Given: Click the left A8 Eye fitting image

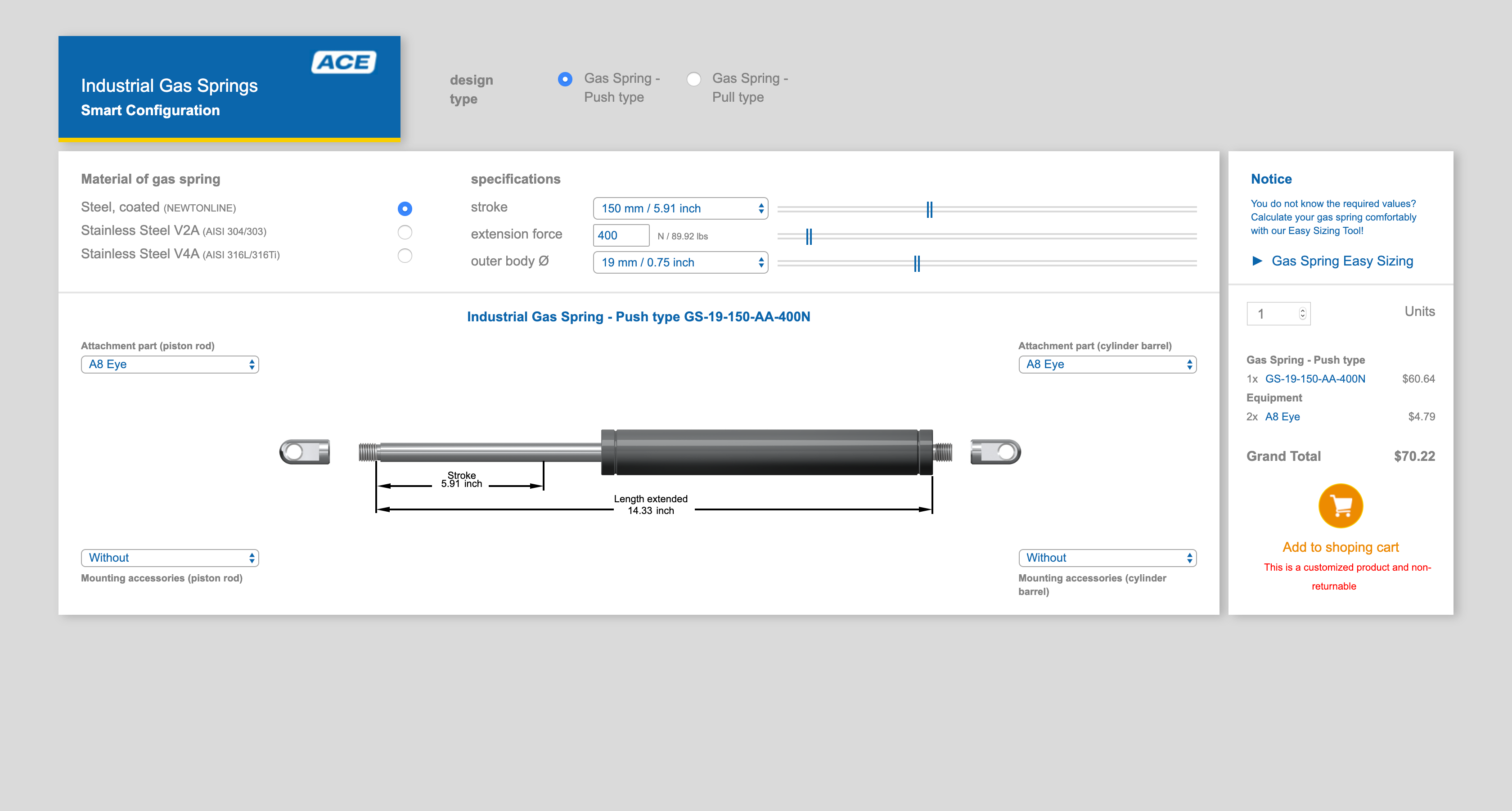Looking at the screenshot, I should point(305,452).
